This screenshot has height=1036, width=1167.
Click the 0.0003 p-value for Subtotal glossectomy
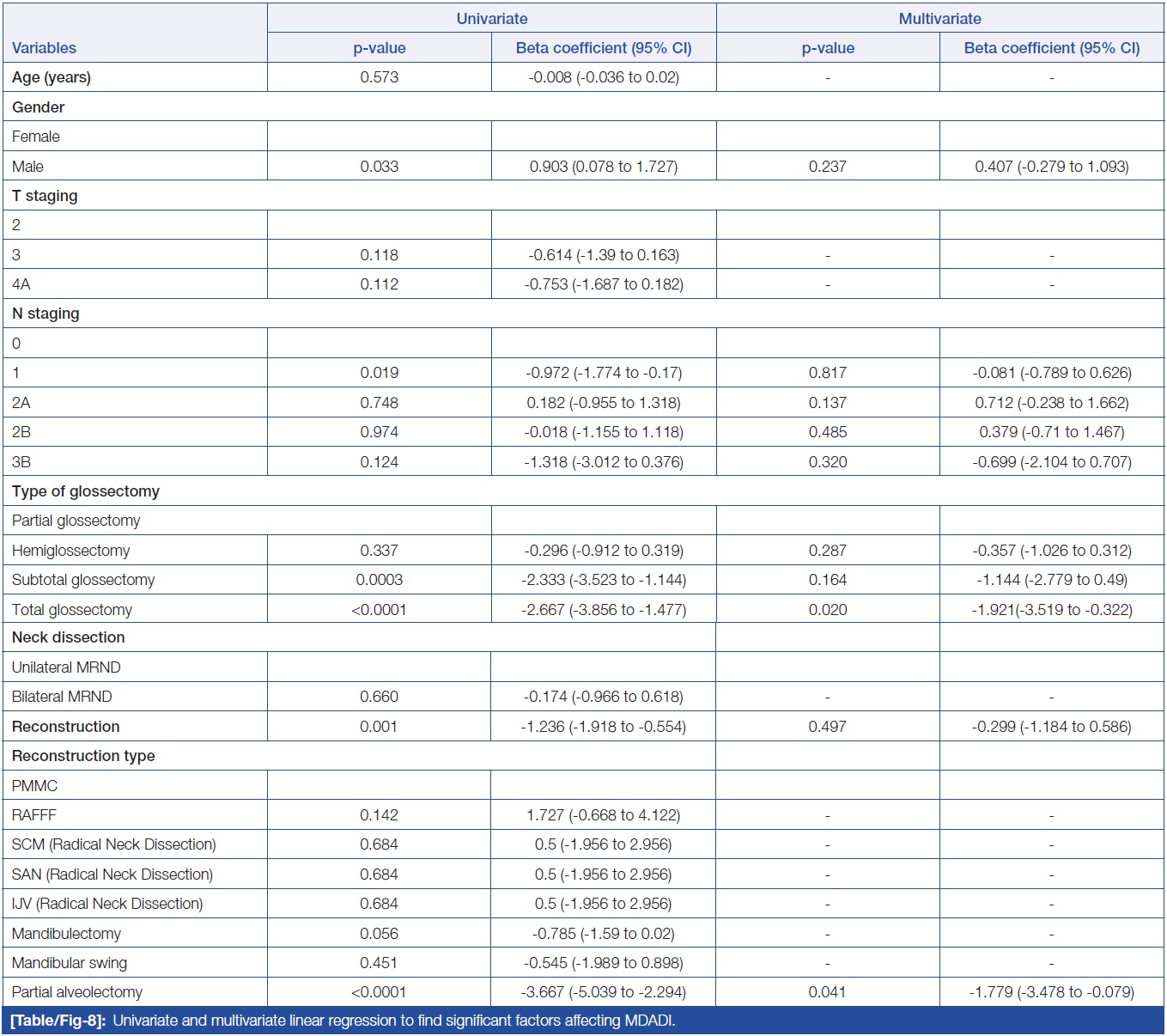coord(379,580)
